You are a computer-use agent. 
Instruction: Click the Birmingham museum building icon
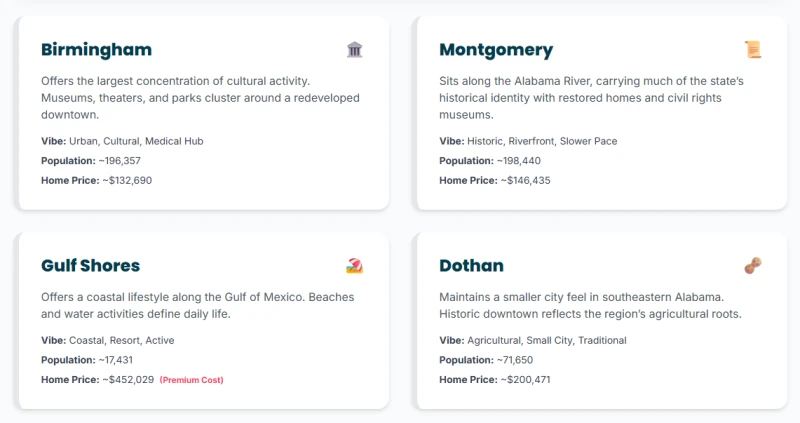pyautogui.click(x=354, y=50)
